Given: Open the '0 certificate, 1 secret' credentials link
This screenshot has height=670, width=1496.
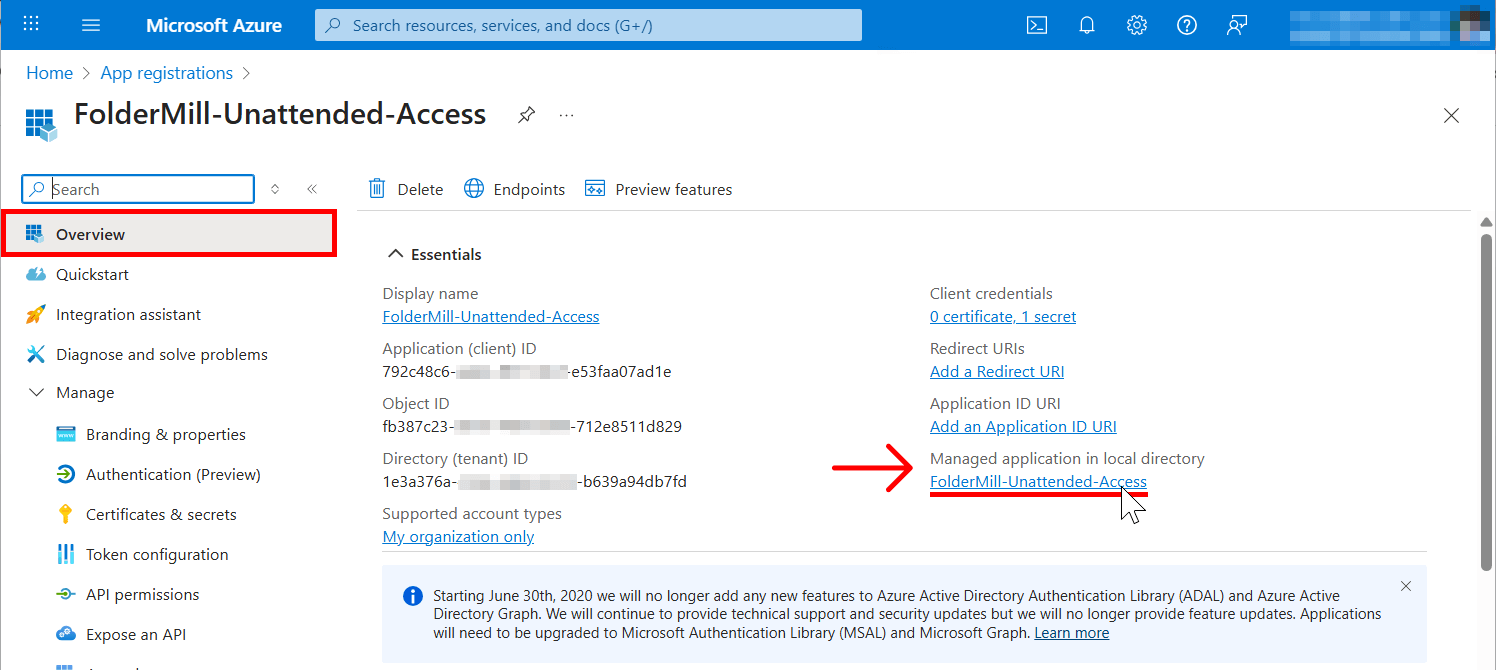Looking at the screenshot, I should click(x=1002, y=316).
